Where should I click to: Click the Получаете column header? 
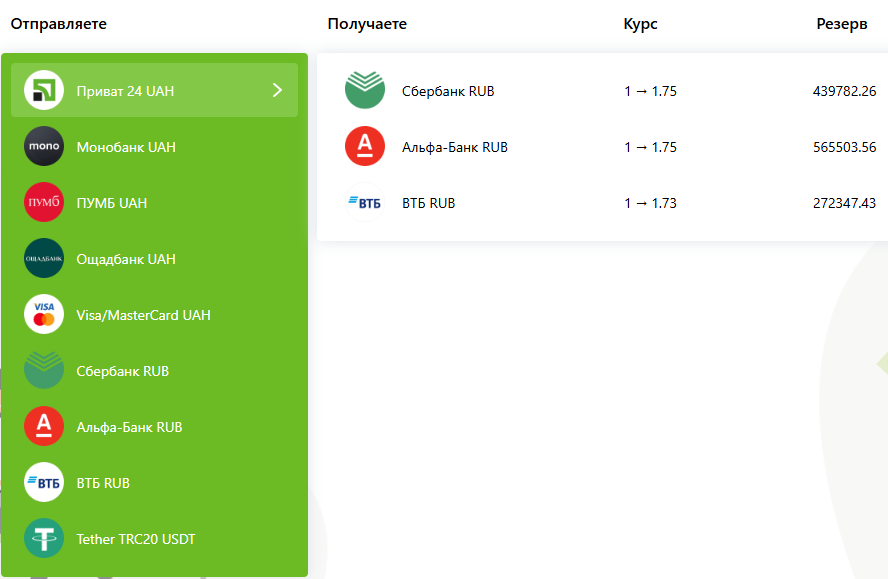(367, 24)
